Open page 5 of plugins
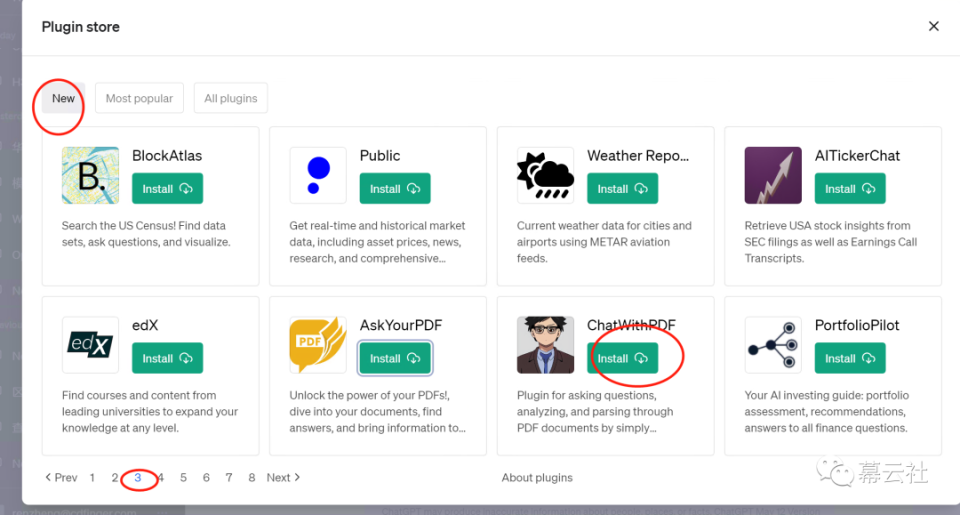 pos(183,477)
